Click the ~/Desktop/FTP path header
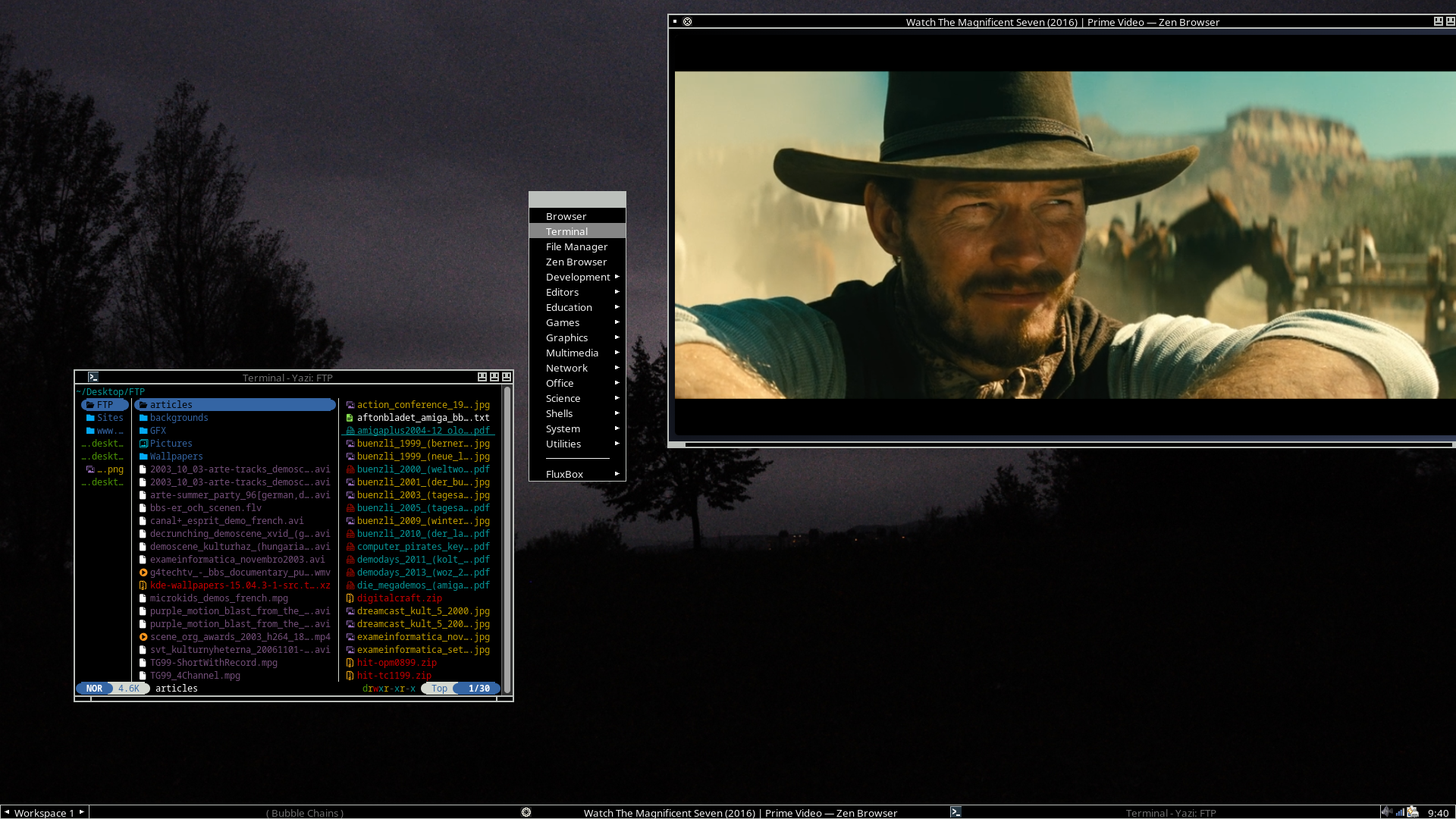This screenshot has width=1456, height=819. (111, 392)
